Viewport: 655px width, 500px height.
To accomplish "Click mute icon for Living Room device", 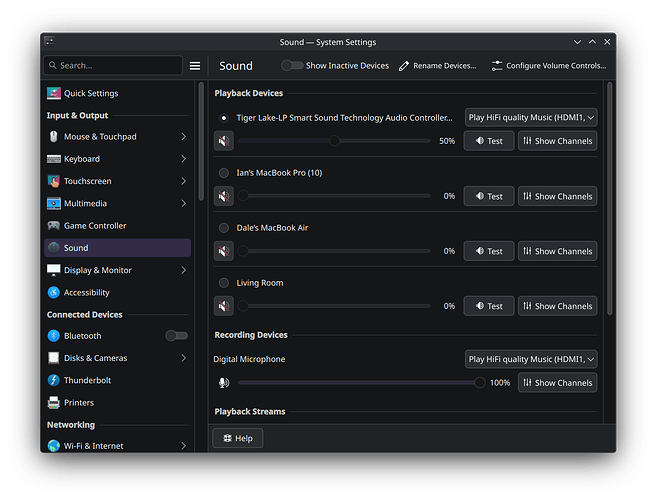I will pyautogui.click(x=224, y=306).
